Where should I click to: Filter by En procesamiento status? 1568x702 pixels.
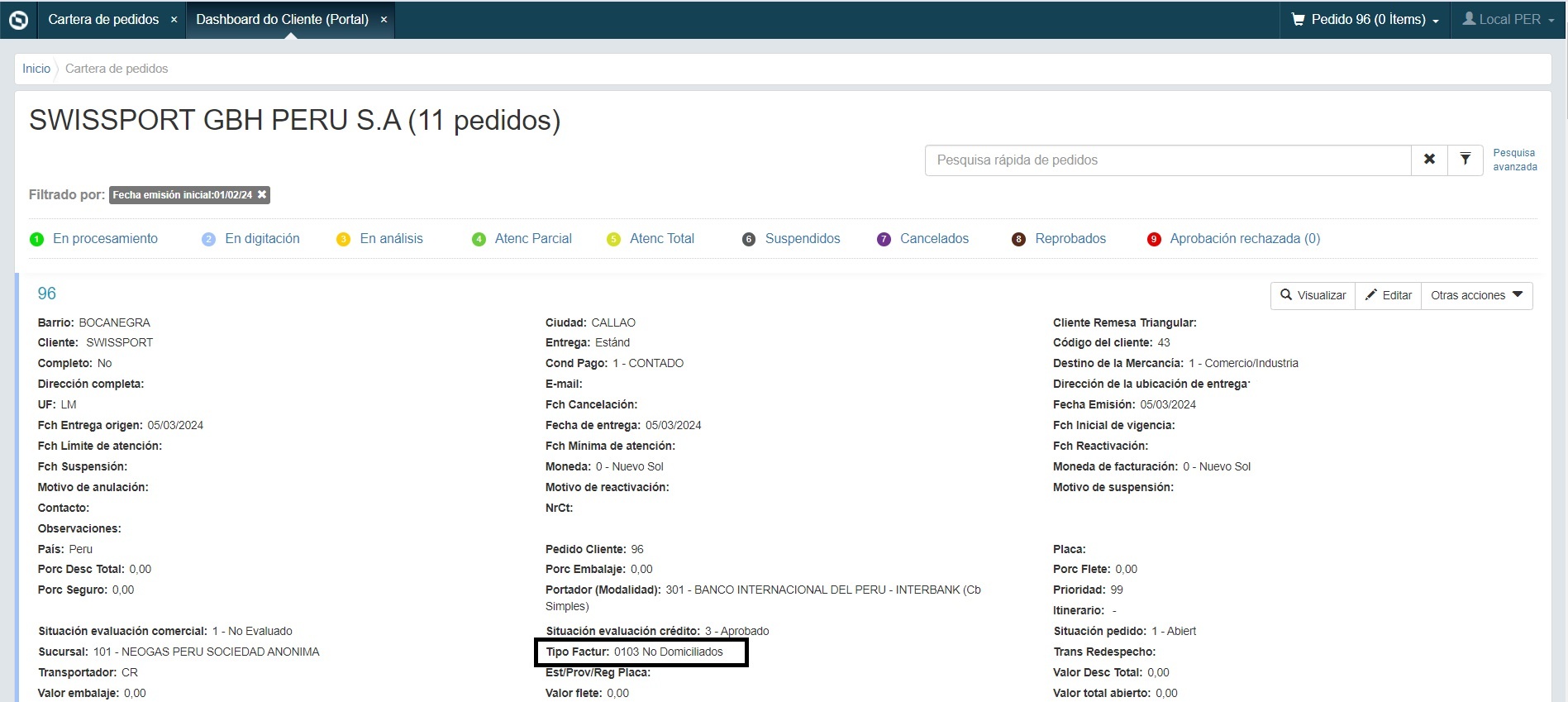(x=105, y=239)
